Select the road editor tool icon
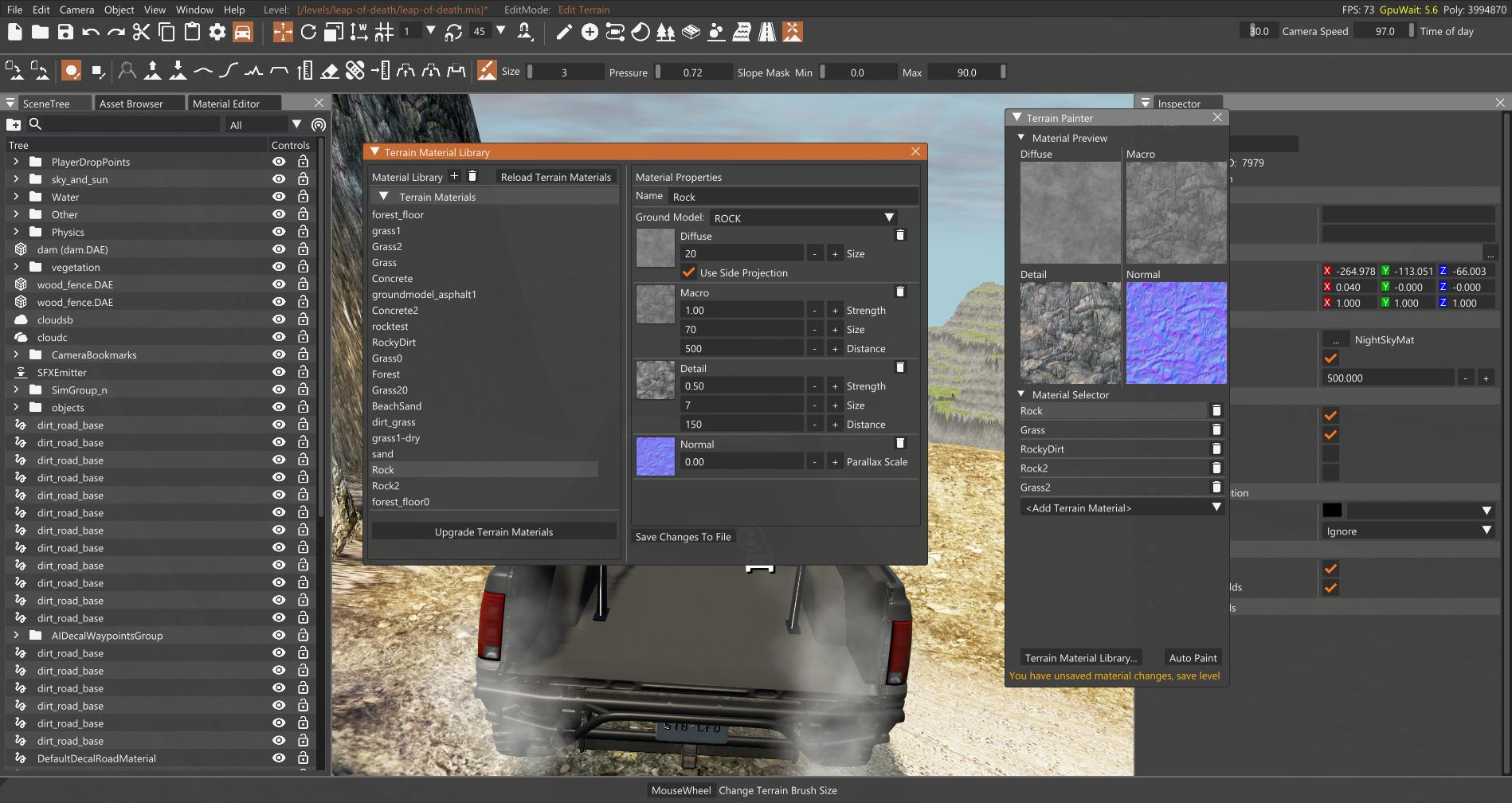This screenshot has width=1512, height=803. click(766, 32)
